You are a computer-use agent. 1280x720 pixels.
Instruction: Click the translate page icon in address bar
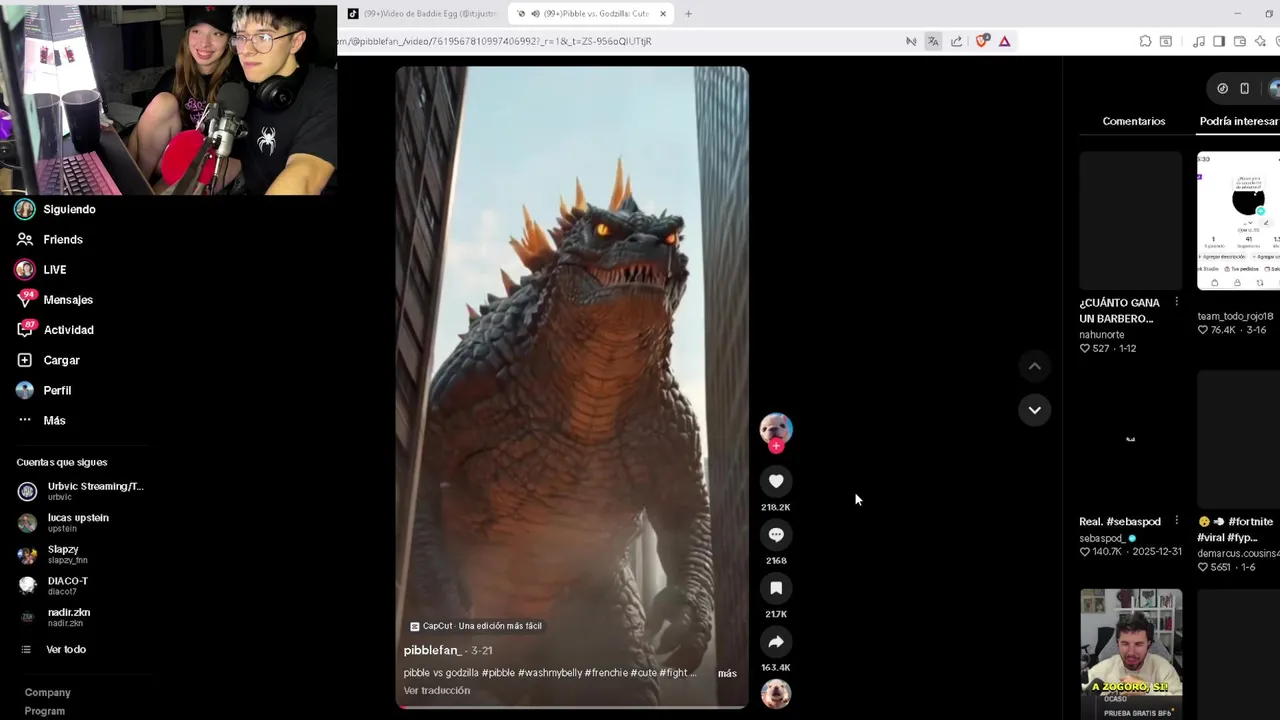(933, 41)
